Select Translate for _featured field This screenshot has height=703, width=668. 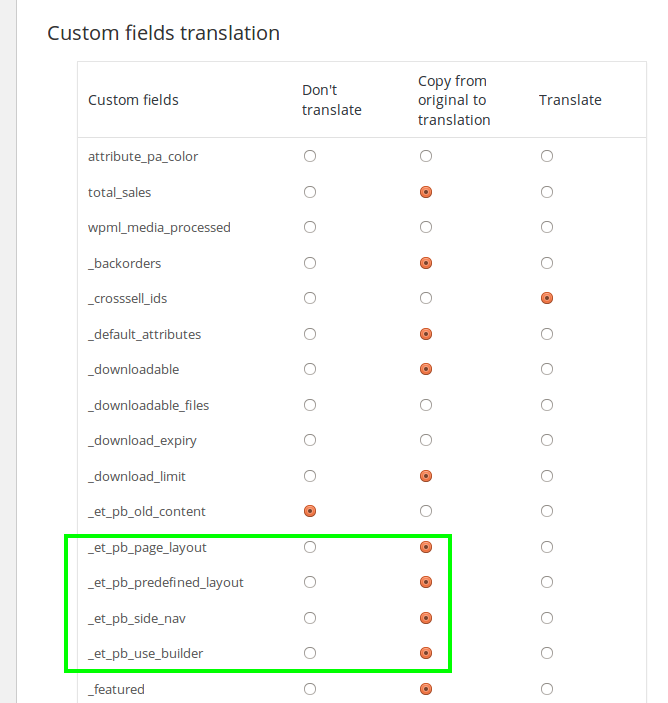(547, 689)
